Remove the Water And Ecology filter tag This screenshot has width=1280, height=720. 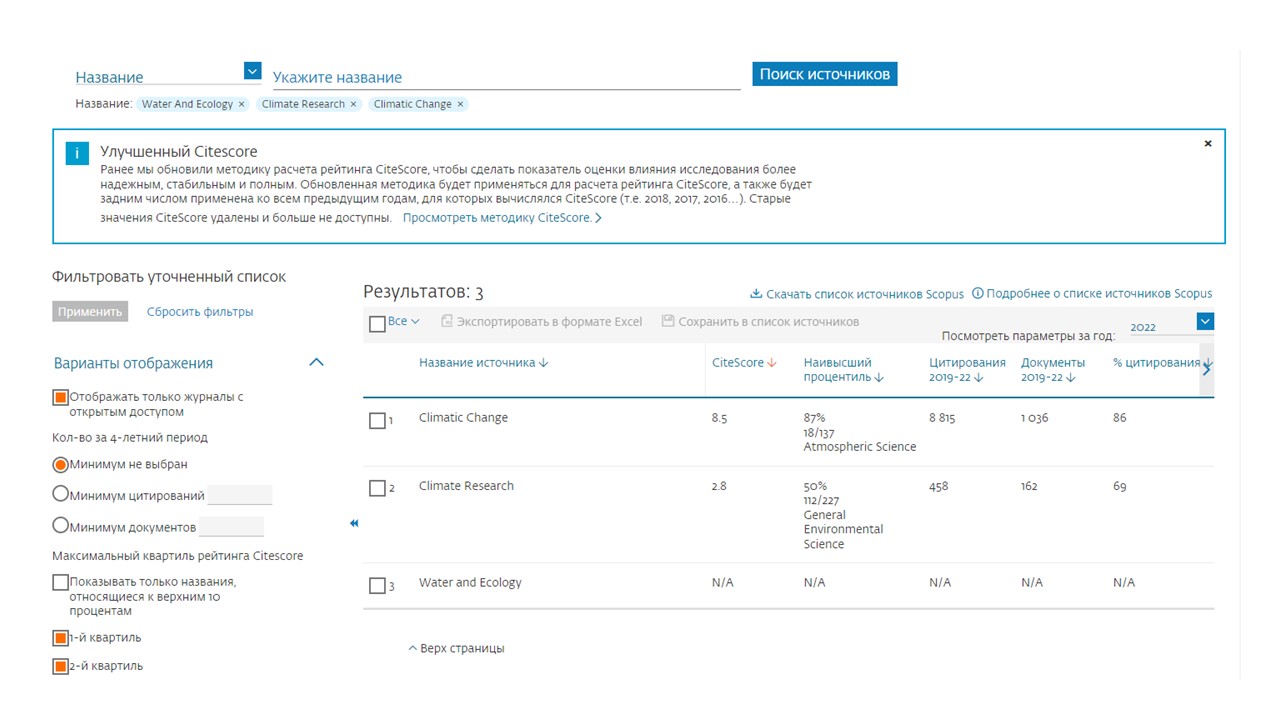[x=241, y=104]
